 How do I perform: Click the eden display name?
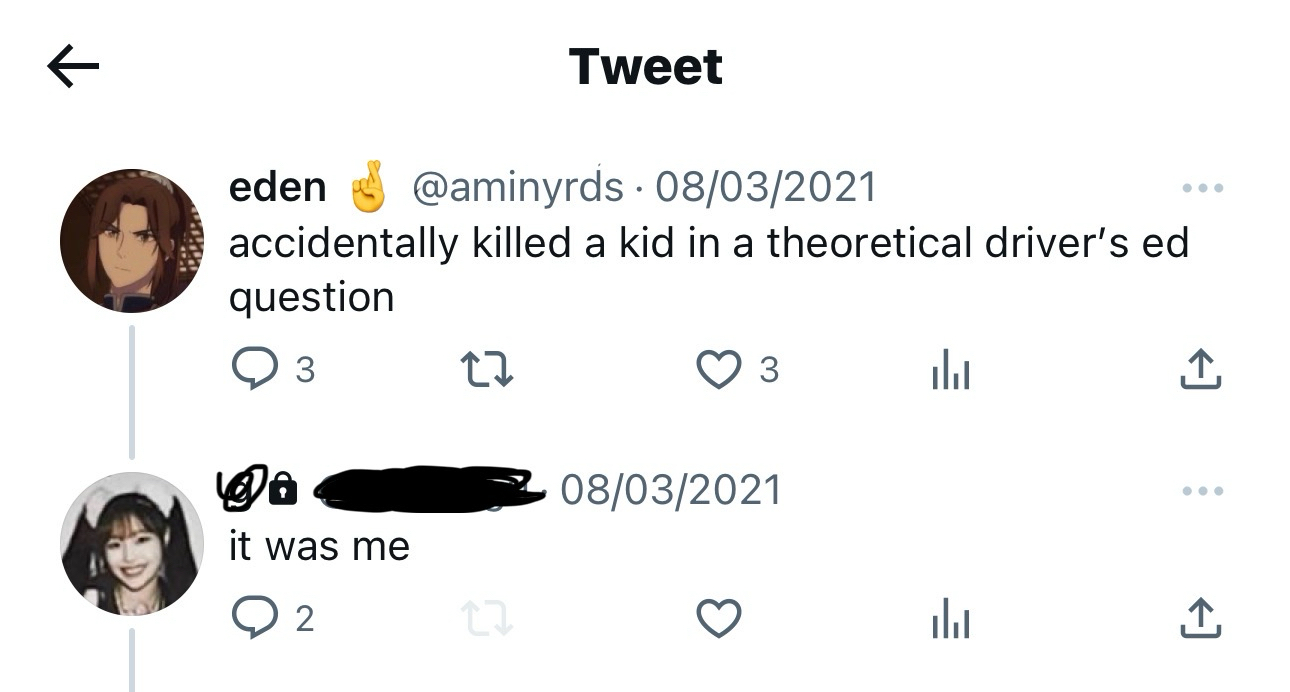(277, 188)
